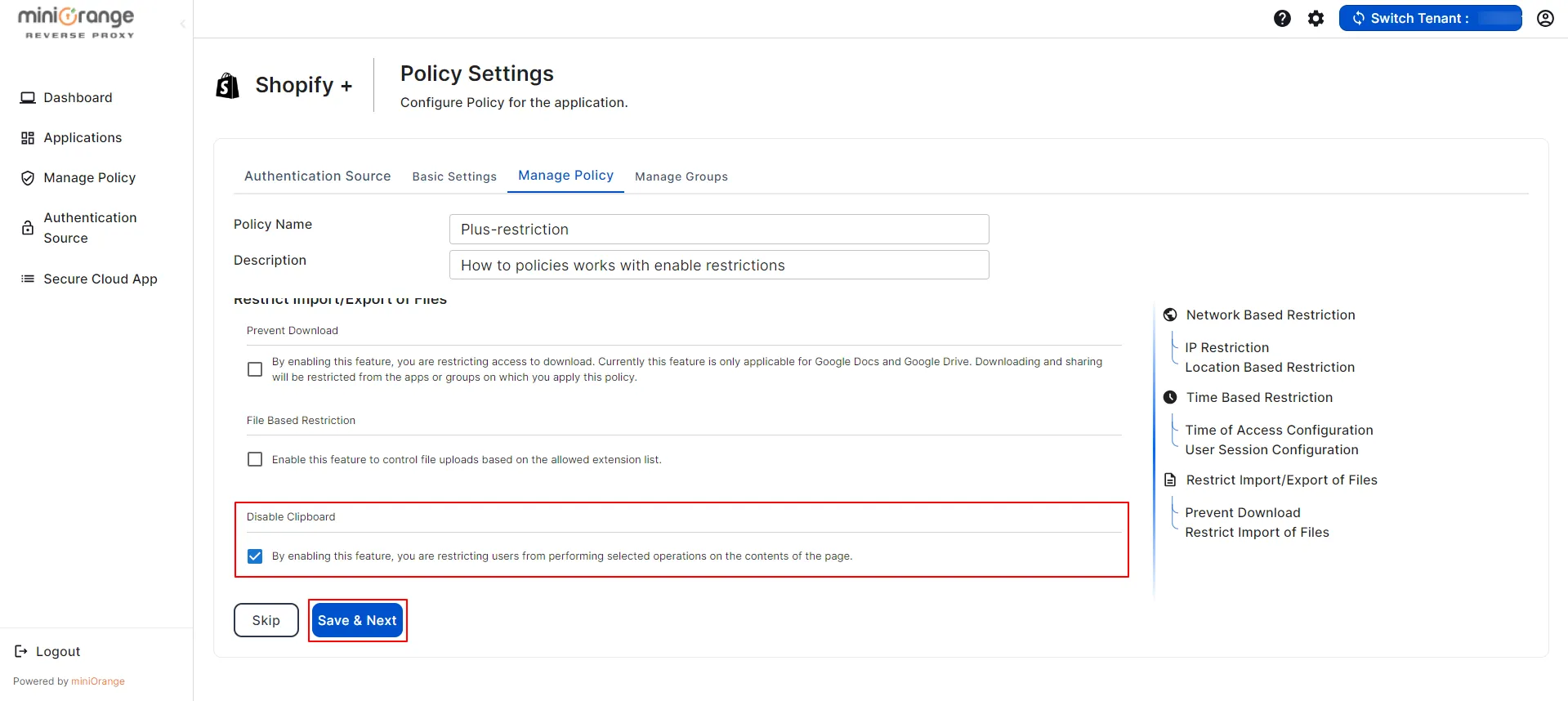Open the user profile account icon
The height and width of the screenshot is (701, 1568).
pos(1545,18)
